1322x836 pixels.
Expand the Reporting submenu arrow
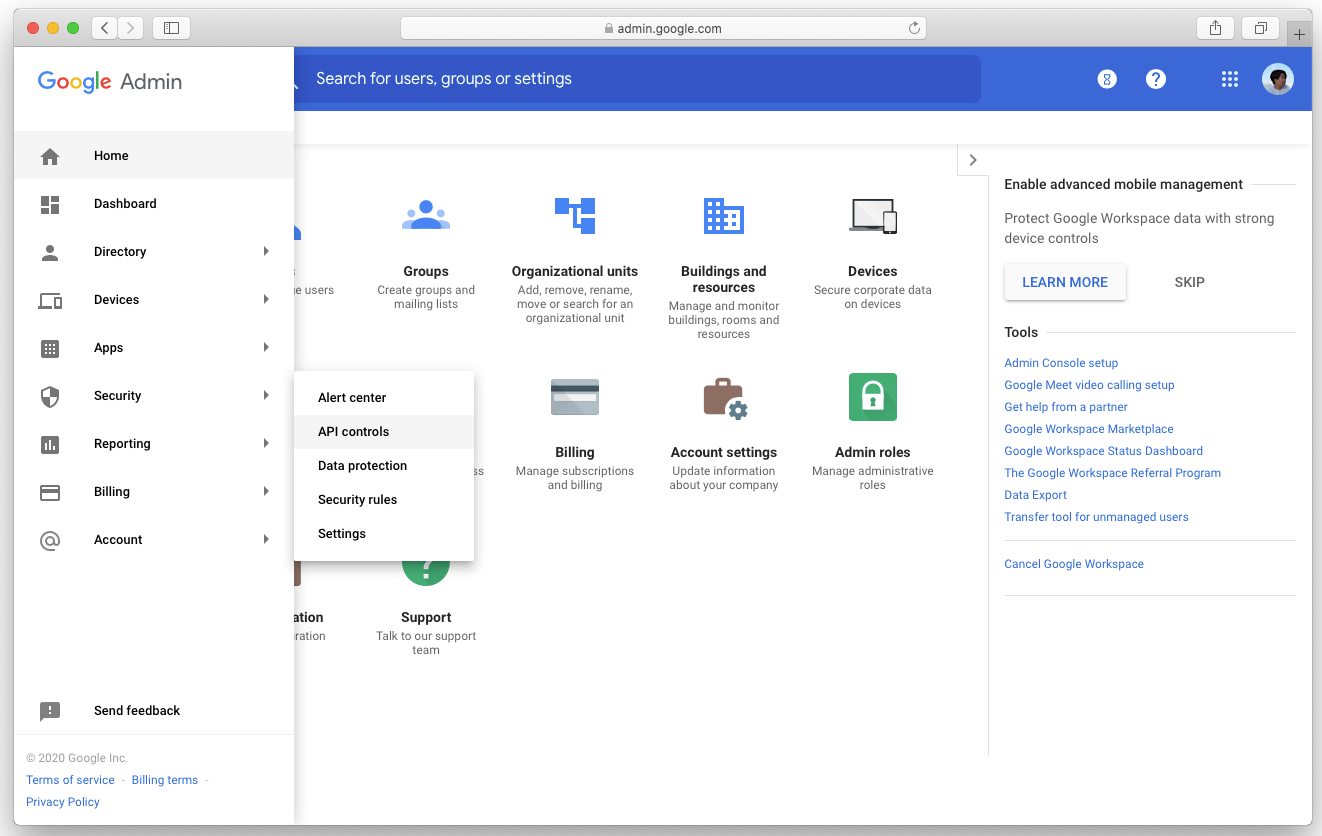(266, 444)
